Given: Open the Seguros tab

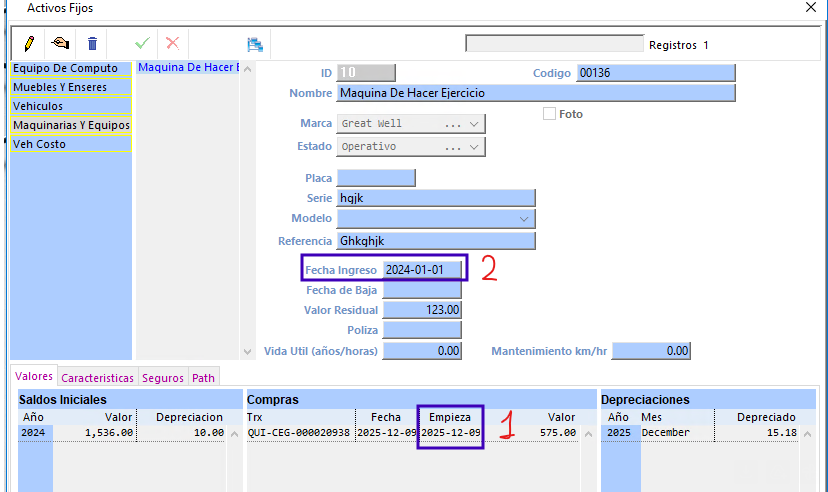Looking at the screenshot, I should (162, 378).
